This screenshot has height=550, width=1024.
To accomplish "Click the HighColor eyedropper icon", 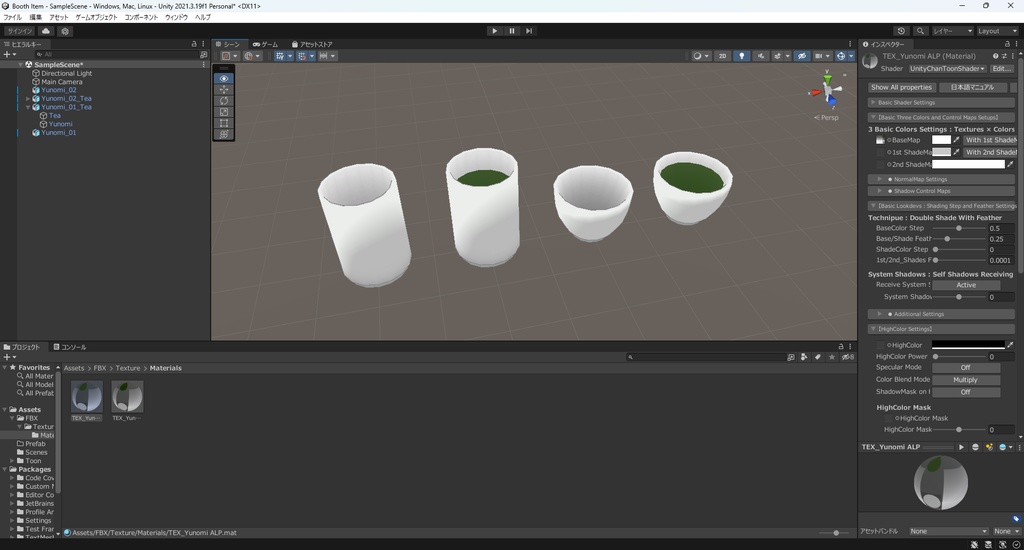I will pyautogui.click(x=1010, y=345).
